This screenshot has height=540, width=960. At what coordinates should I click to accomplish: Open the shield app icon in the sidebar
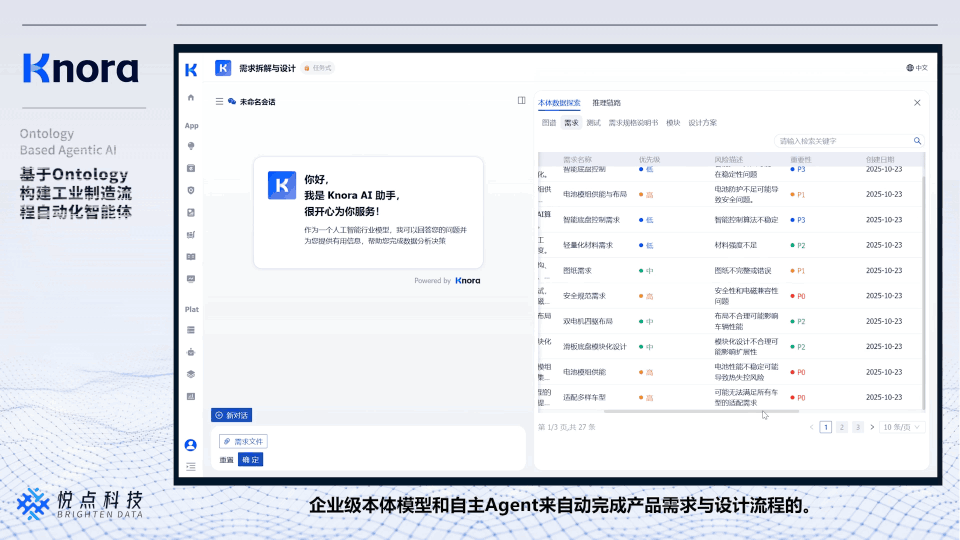point(191,190)
